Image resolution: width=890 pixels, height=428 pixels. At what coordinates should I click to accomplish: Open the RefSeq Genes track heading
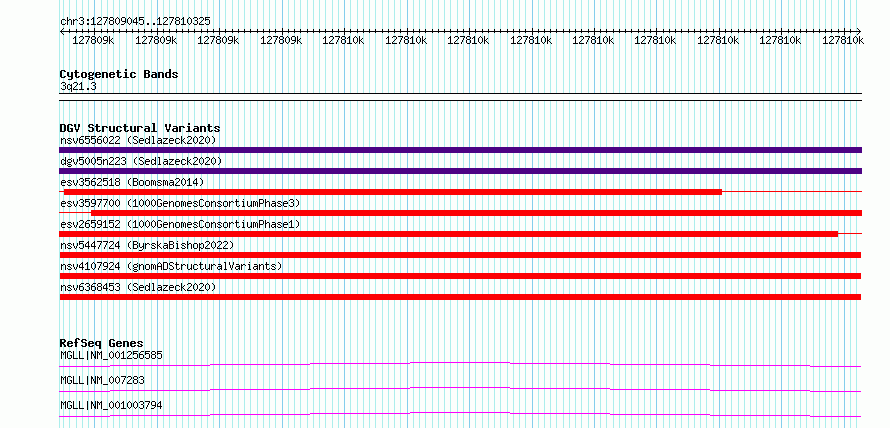click(102, 343)
